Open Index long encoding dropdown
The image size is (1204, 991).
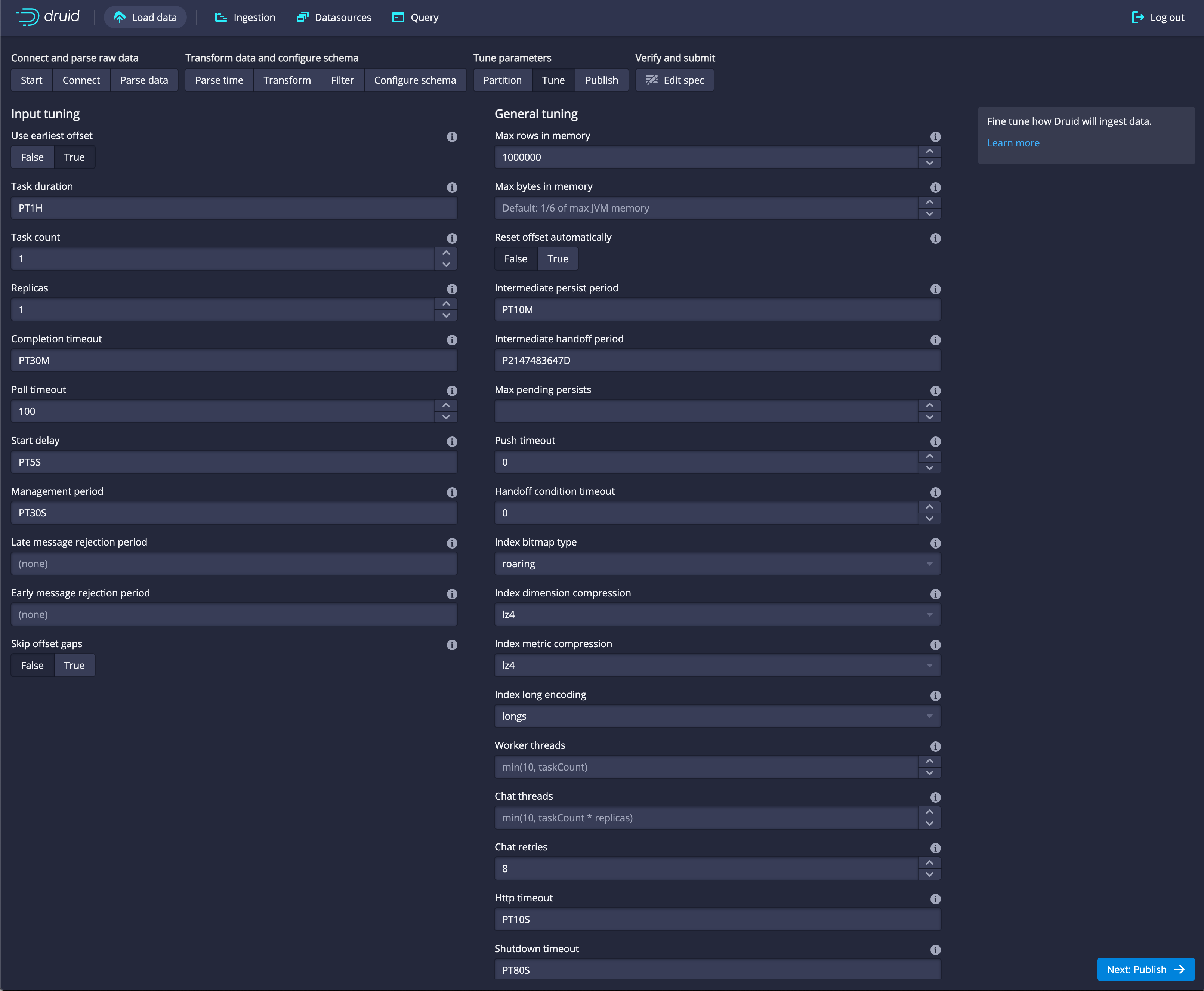717,716
